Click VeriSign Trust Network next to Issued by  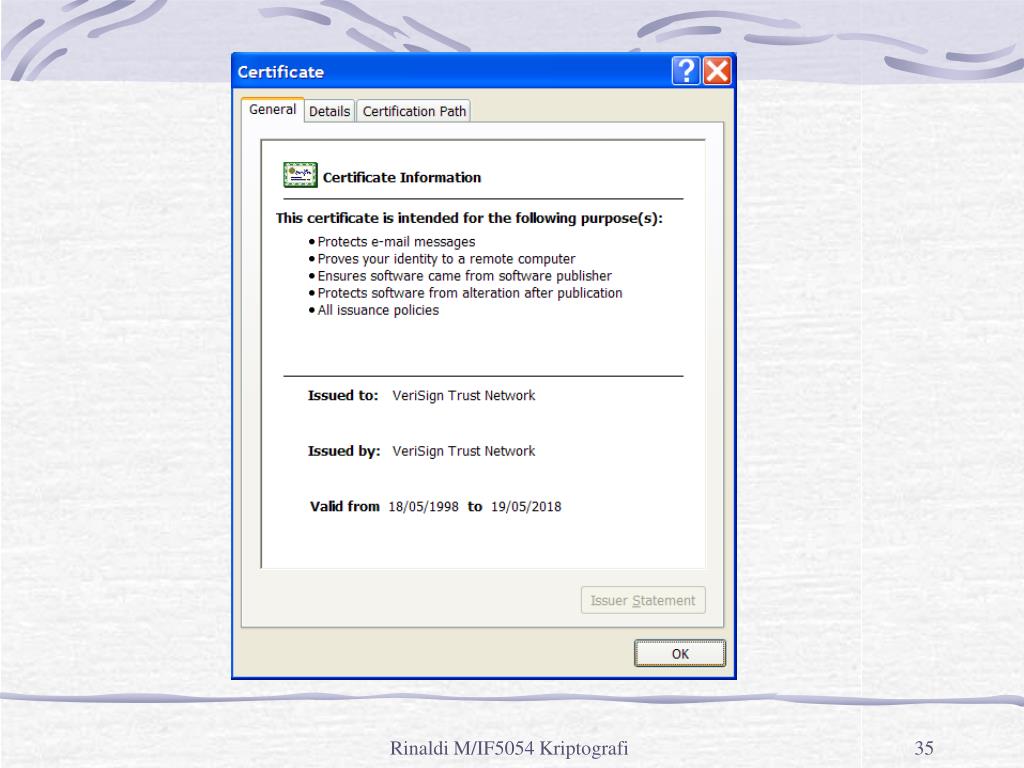coord(464,451)
